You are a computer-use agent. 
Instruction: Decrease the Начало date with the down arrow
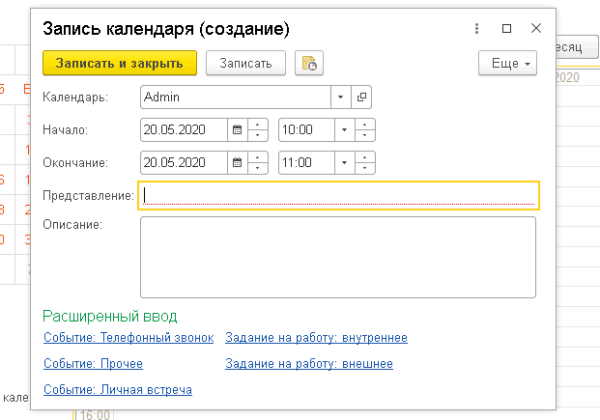[258, 135]
